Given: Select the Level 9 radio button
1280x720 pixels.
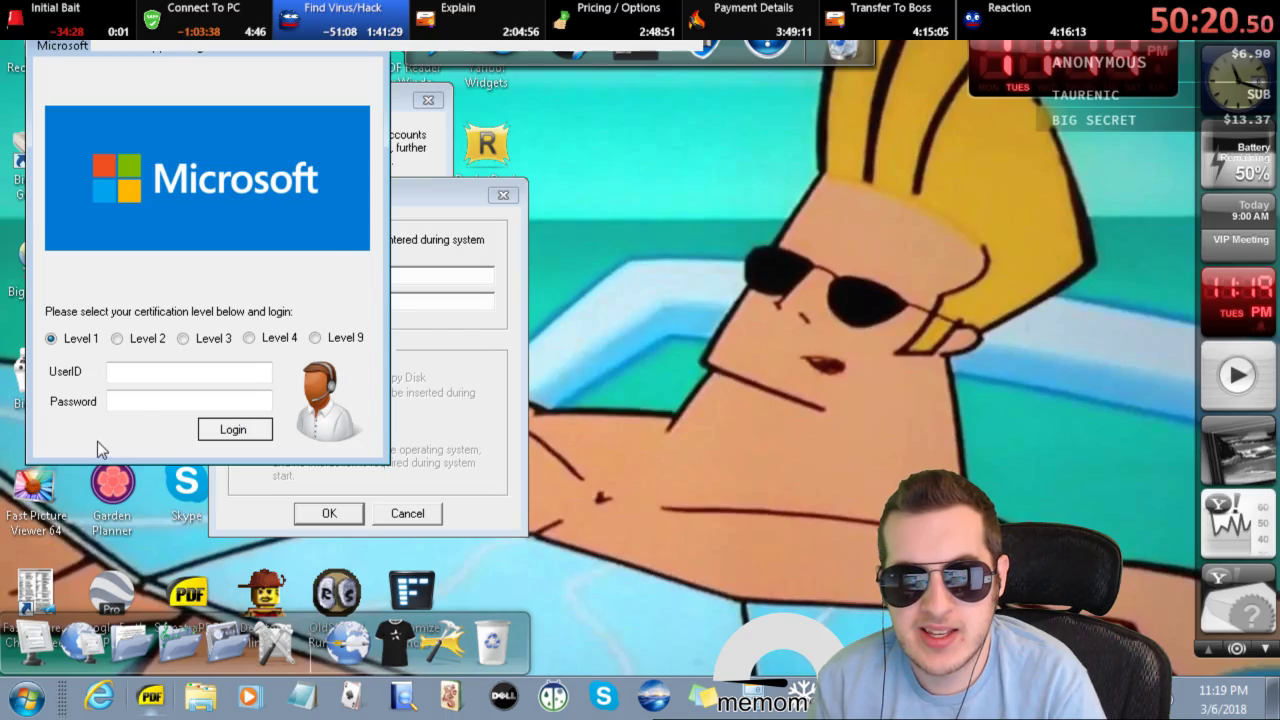Looking at the screenshot, I should pyautogui.click(x=315, y=338).
